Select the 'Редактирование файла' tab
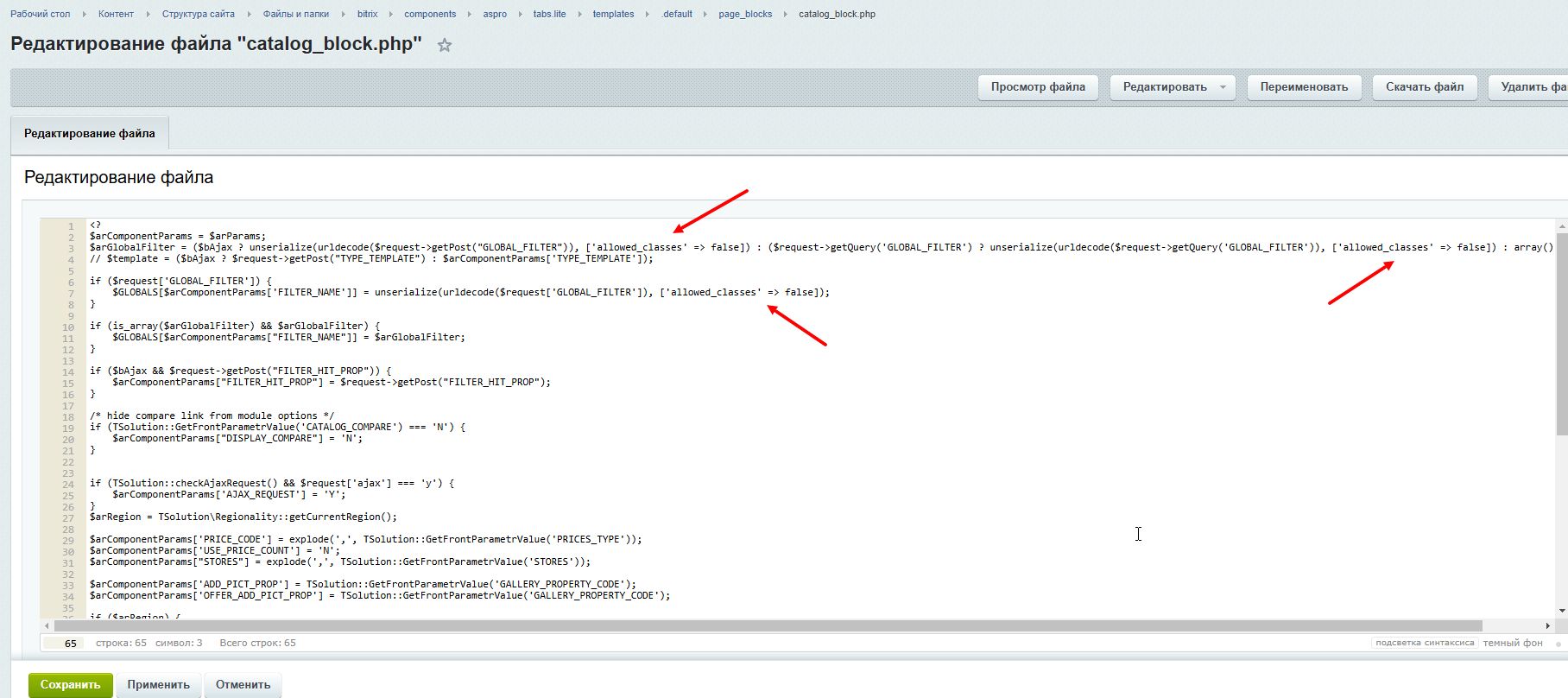Screen dimensions: 1568x698 pos(90,134)
